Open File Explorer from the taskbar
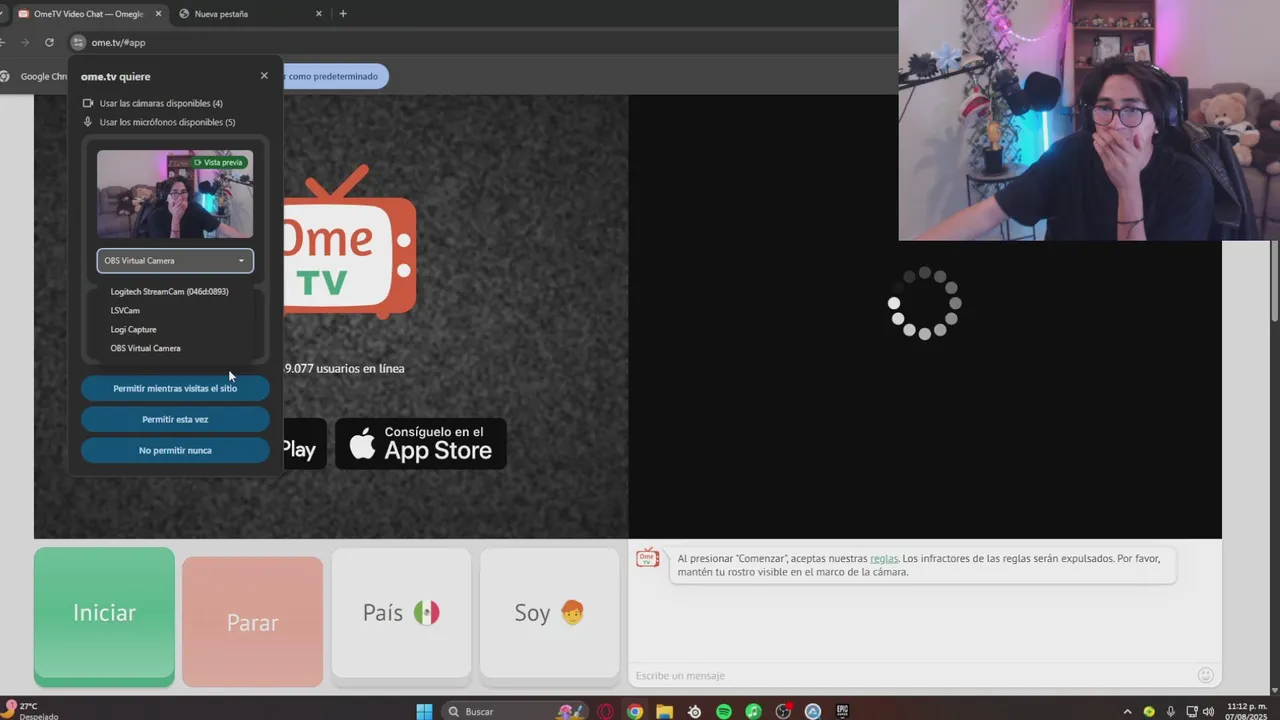1280x720 pixels. [x=665, y=711]
